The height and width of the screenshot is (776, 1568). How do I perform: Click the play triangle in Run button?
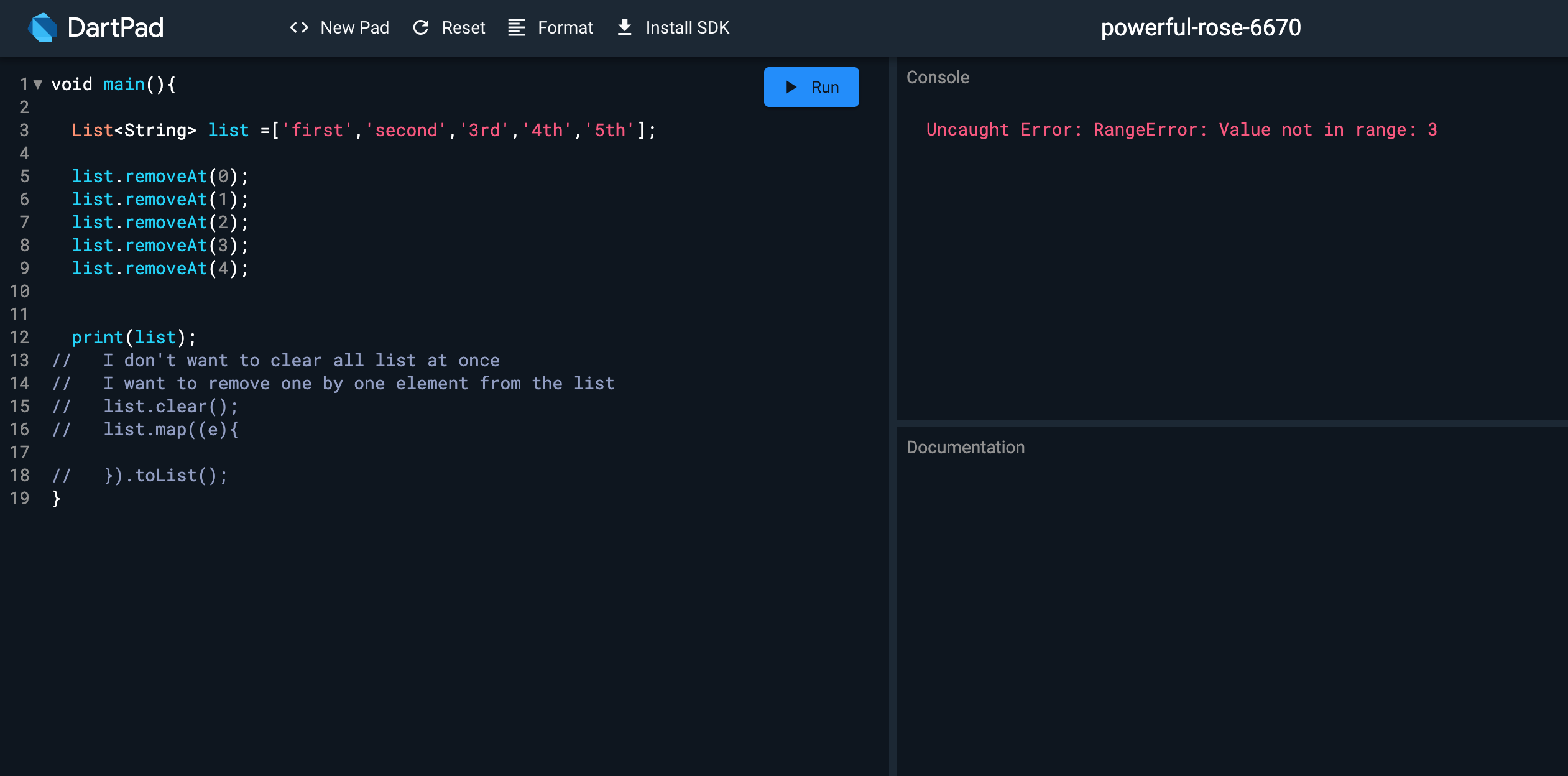pyautogui.click(x=791, y=87)
